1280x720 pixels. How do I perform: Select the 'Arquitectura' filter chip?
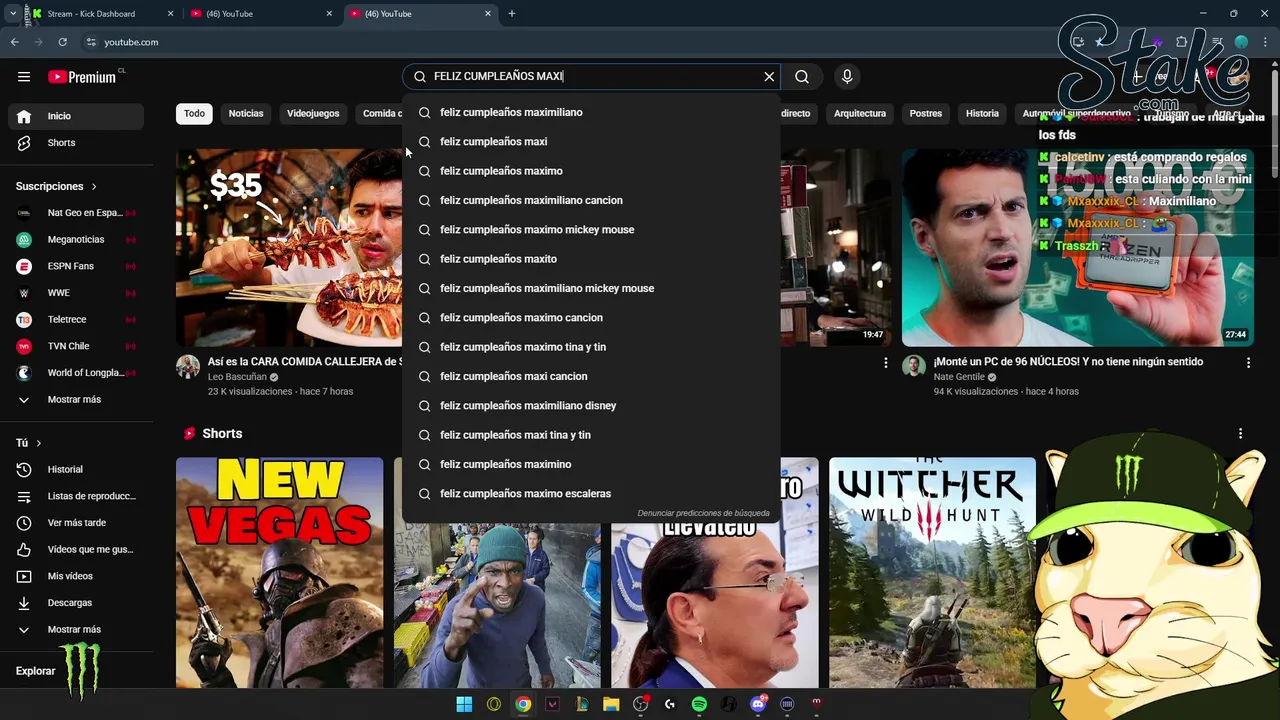click(860, 113)
